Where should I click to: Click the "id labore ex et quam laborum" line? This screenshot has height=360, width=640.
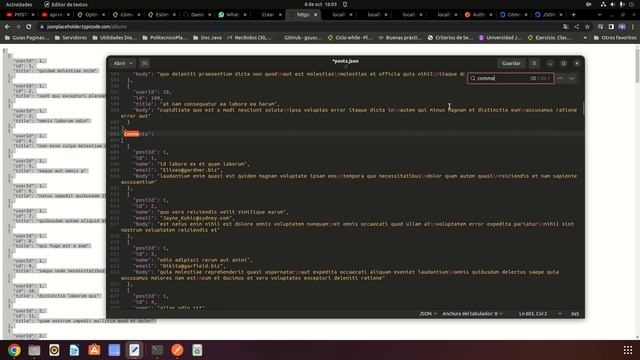191,164
